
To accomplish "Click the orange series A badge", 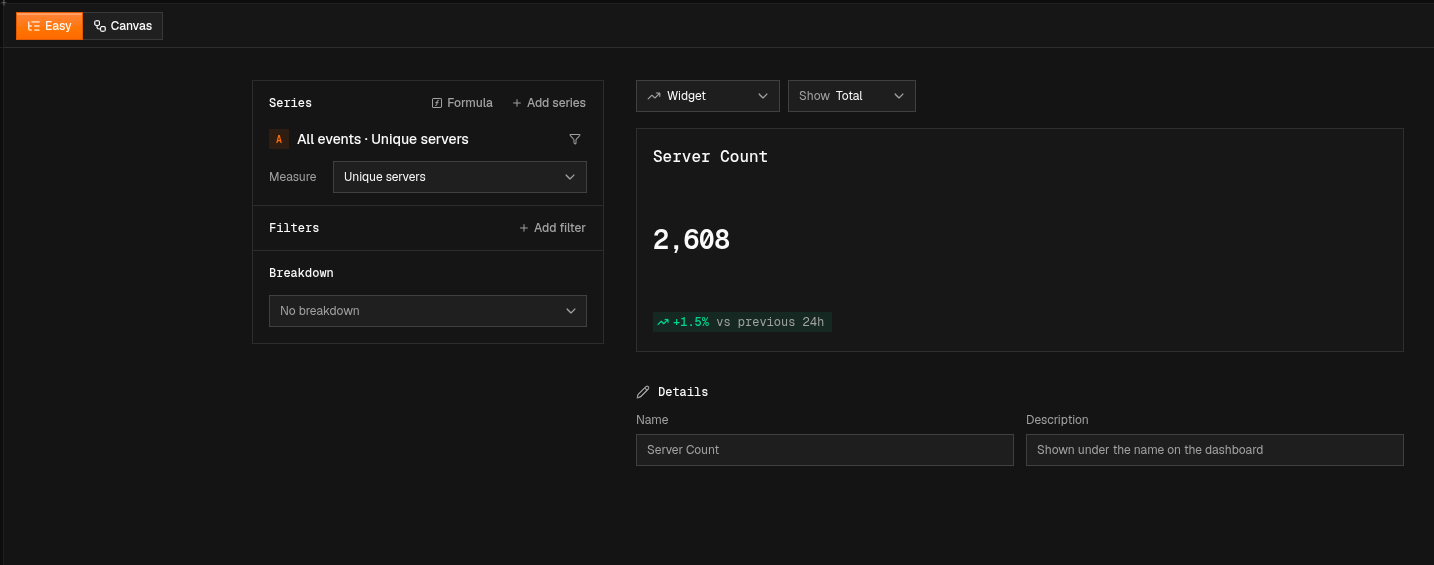I will 279,139.
